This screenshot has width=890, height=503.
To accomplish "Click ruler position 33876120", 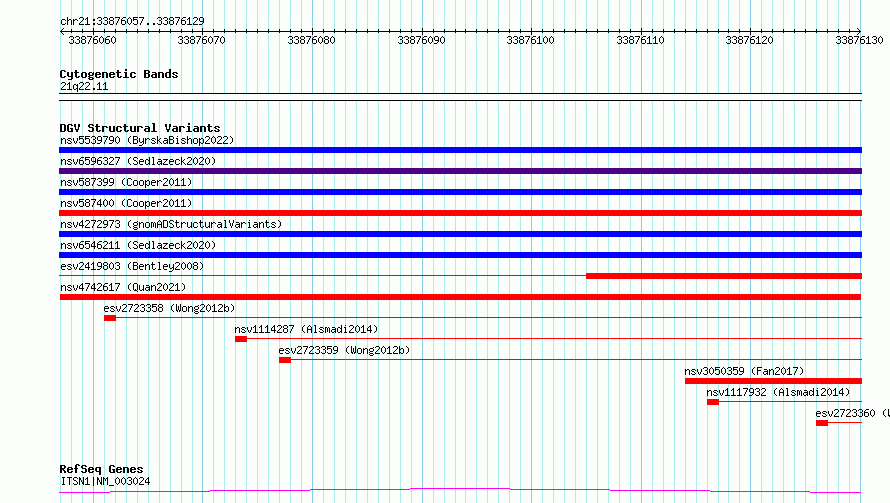I will (x=749, y=40).
